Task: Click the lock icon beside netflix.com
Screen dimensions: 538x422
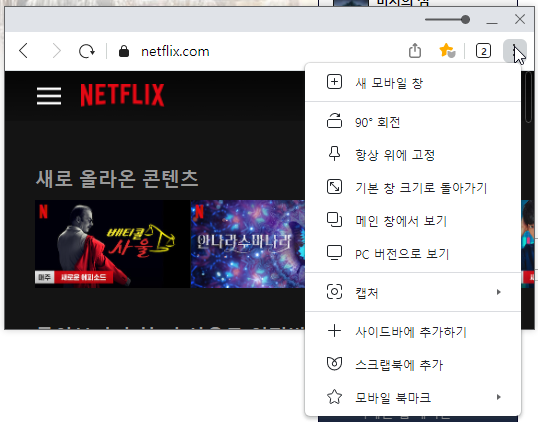Action: pyautogui.click(x=124, y=51)
